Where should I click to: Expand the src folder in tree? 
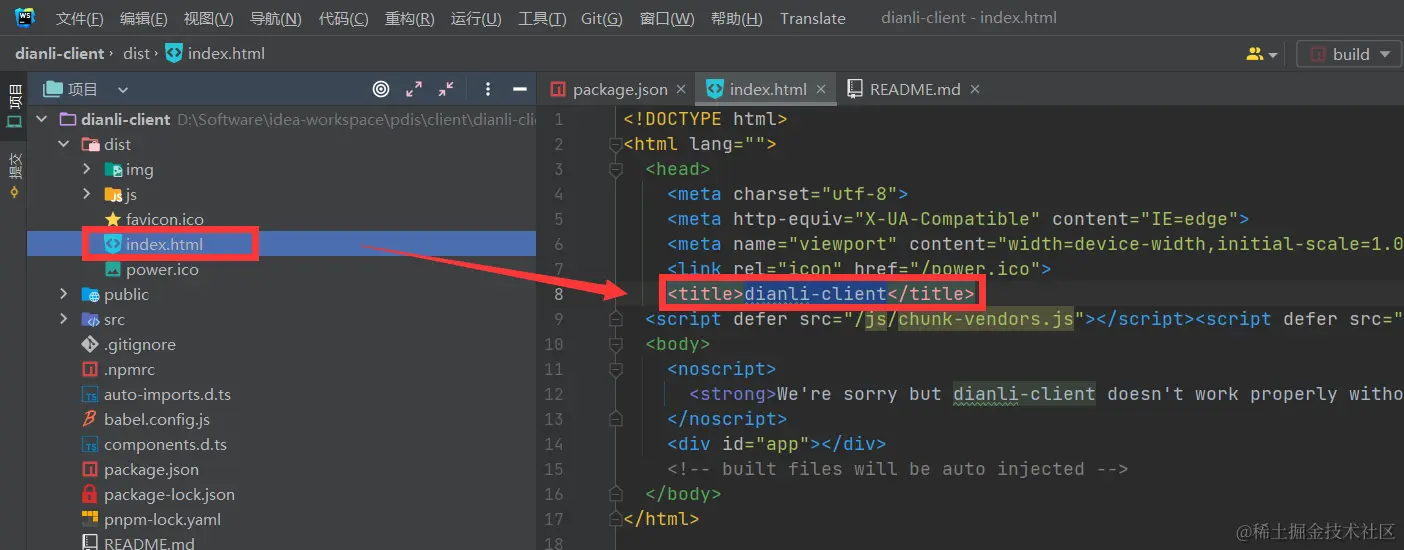(x=64, y=319)
